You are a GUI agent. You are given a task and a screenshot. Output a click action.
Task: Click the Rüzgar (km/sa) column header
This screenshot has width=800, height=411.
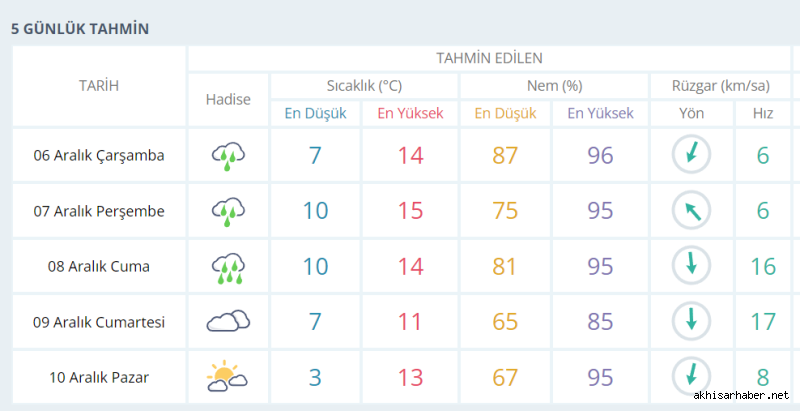[720, 86]
